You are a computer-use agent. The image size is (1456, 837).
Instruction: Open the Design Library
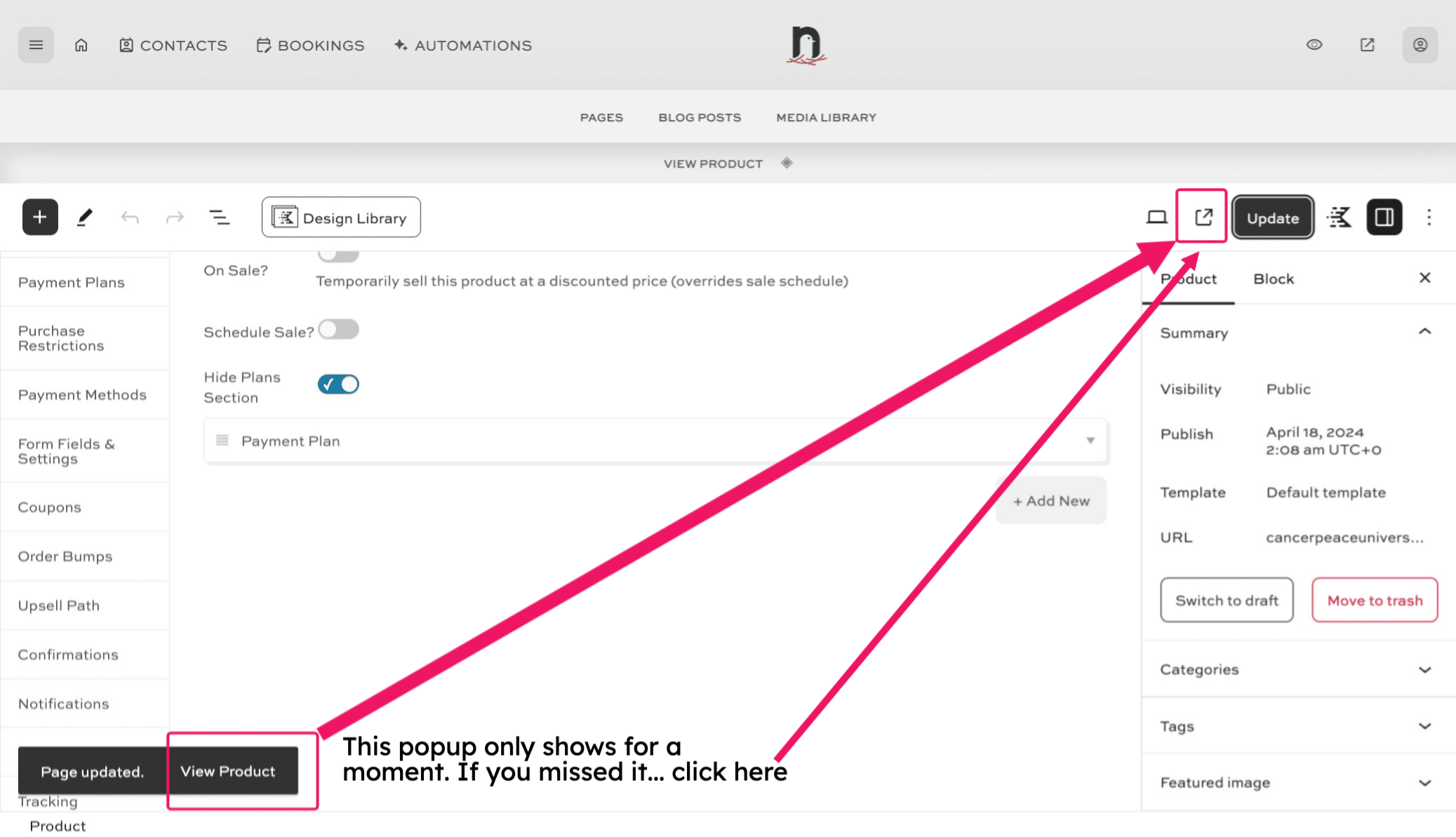(340, 217)
